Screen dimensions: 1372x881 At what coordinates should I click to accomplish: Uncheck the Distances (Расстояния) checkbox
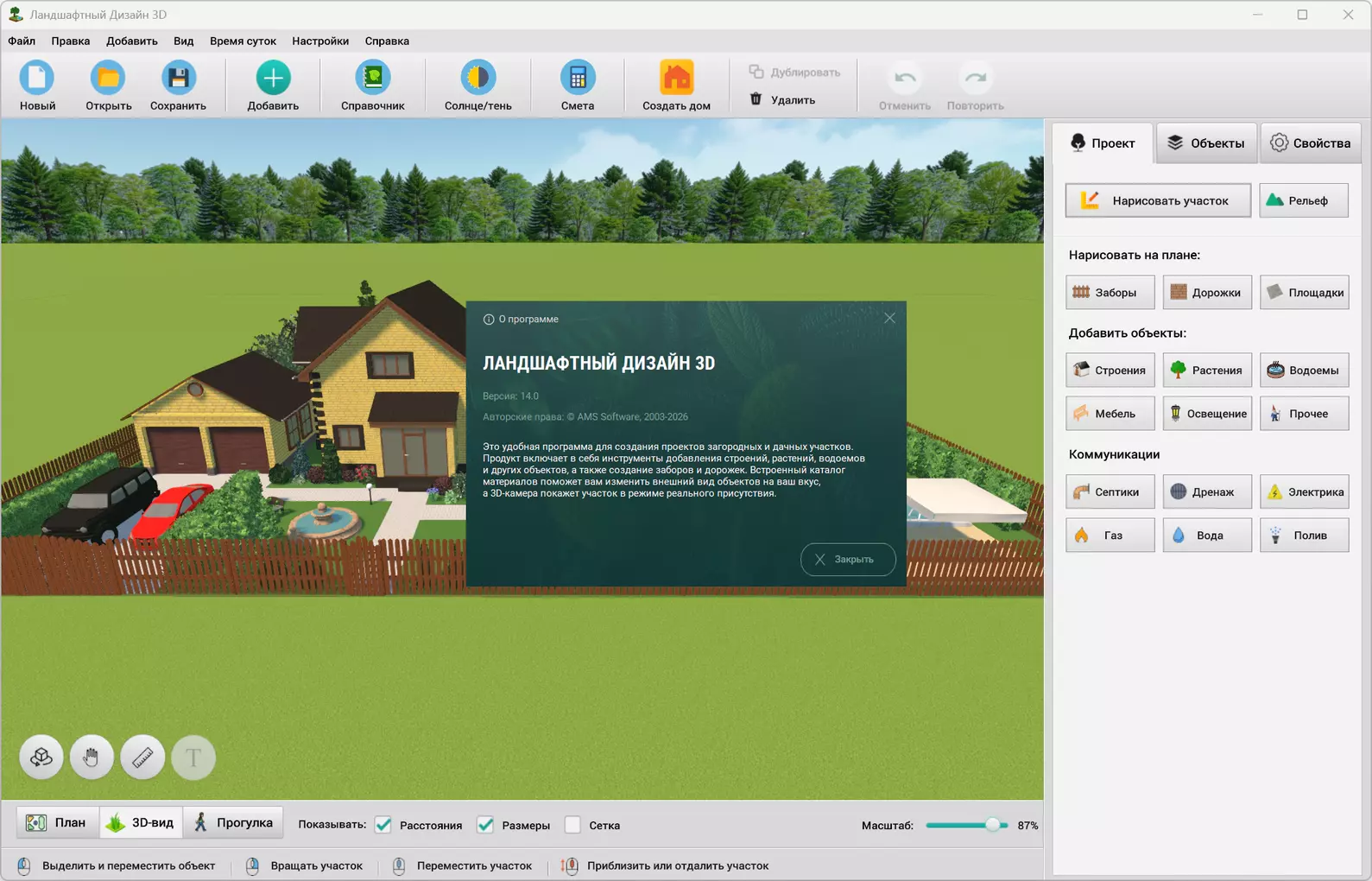pos(383,825)
